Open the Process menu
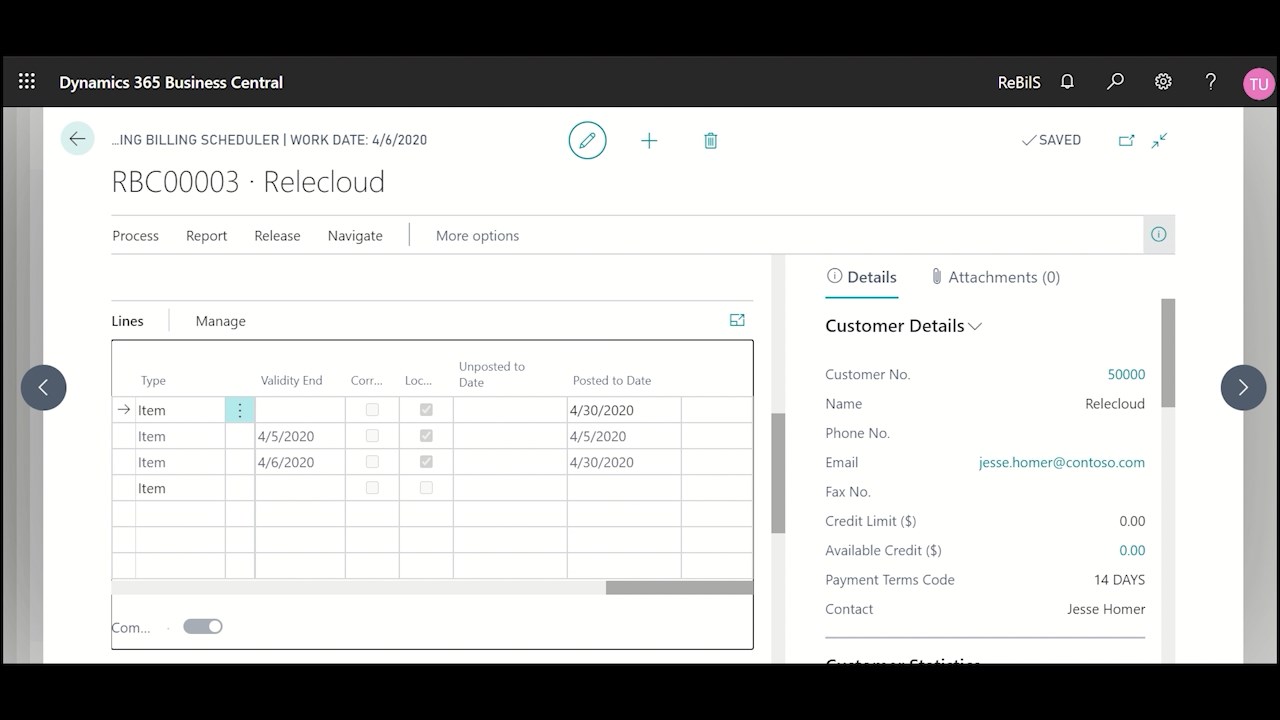This screenshot has width=1280, height=720. pos(135,236)
